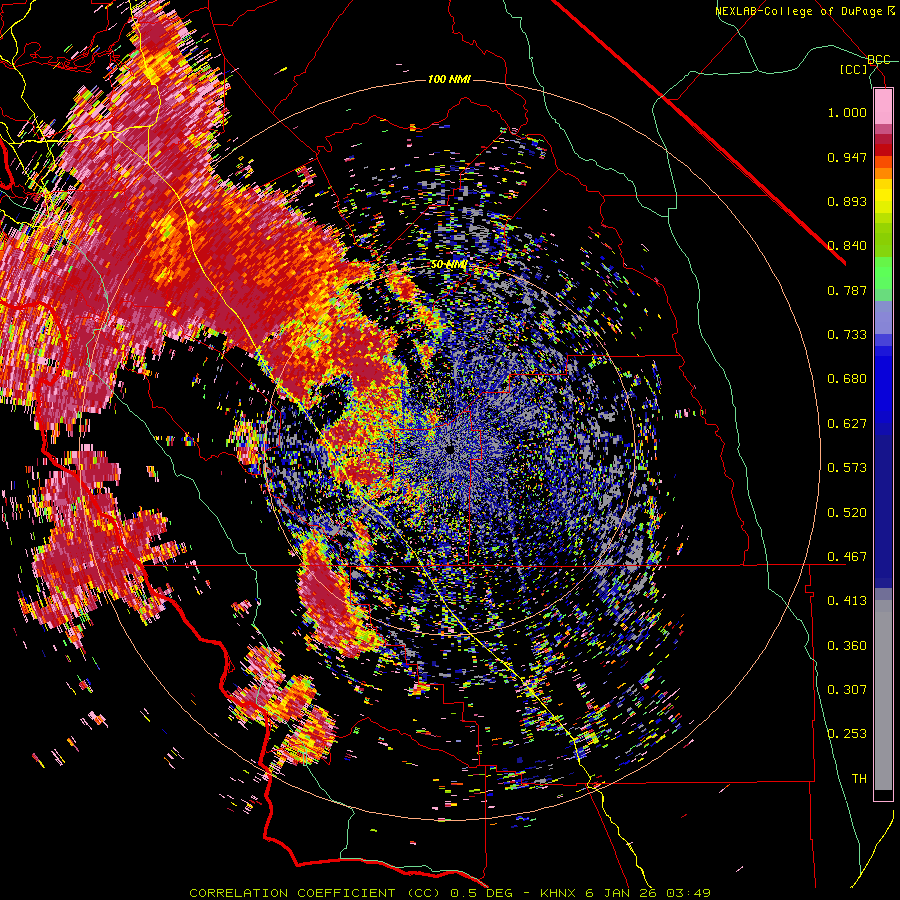Click the 50 NMI range ring label
Viewport: 900px width, 900px height.
(x=448, y=264)
